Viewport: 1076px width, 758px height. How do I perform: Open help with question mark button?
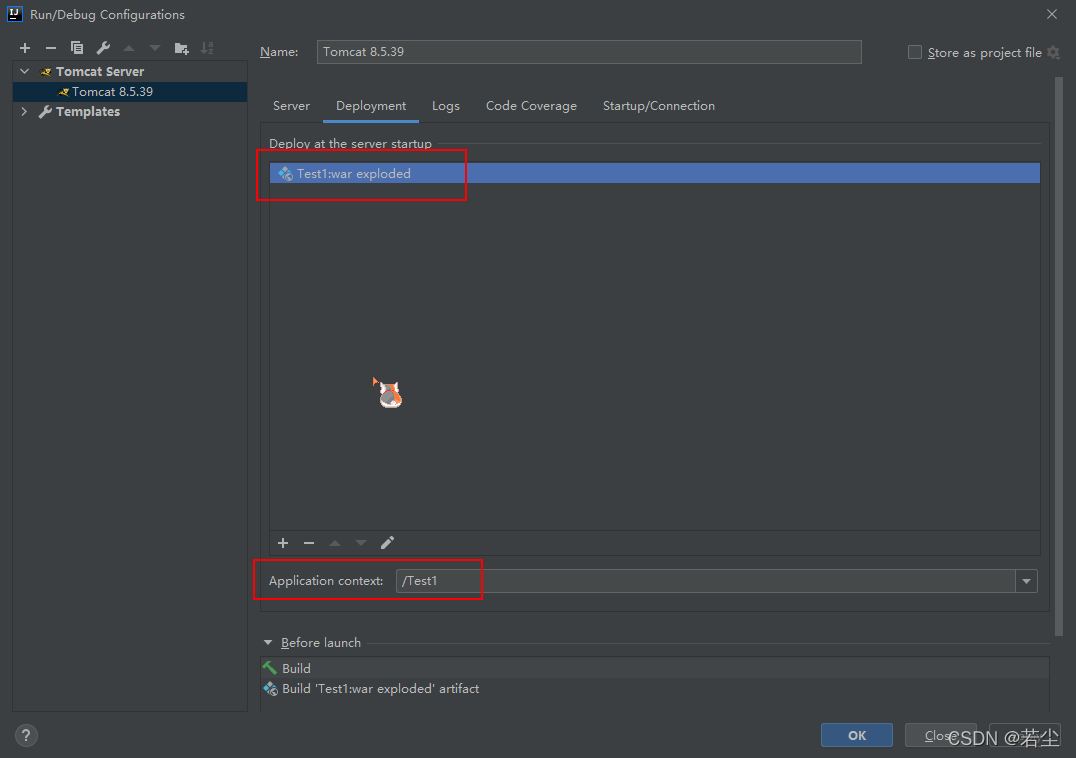click(25, 735)
